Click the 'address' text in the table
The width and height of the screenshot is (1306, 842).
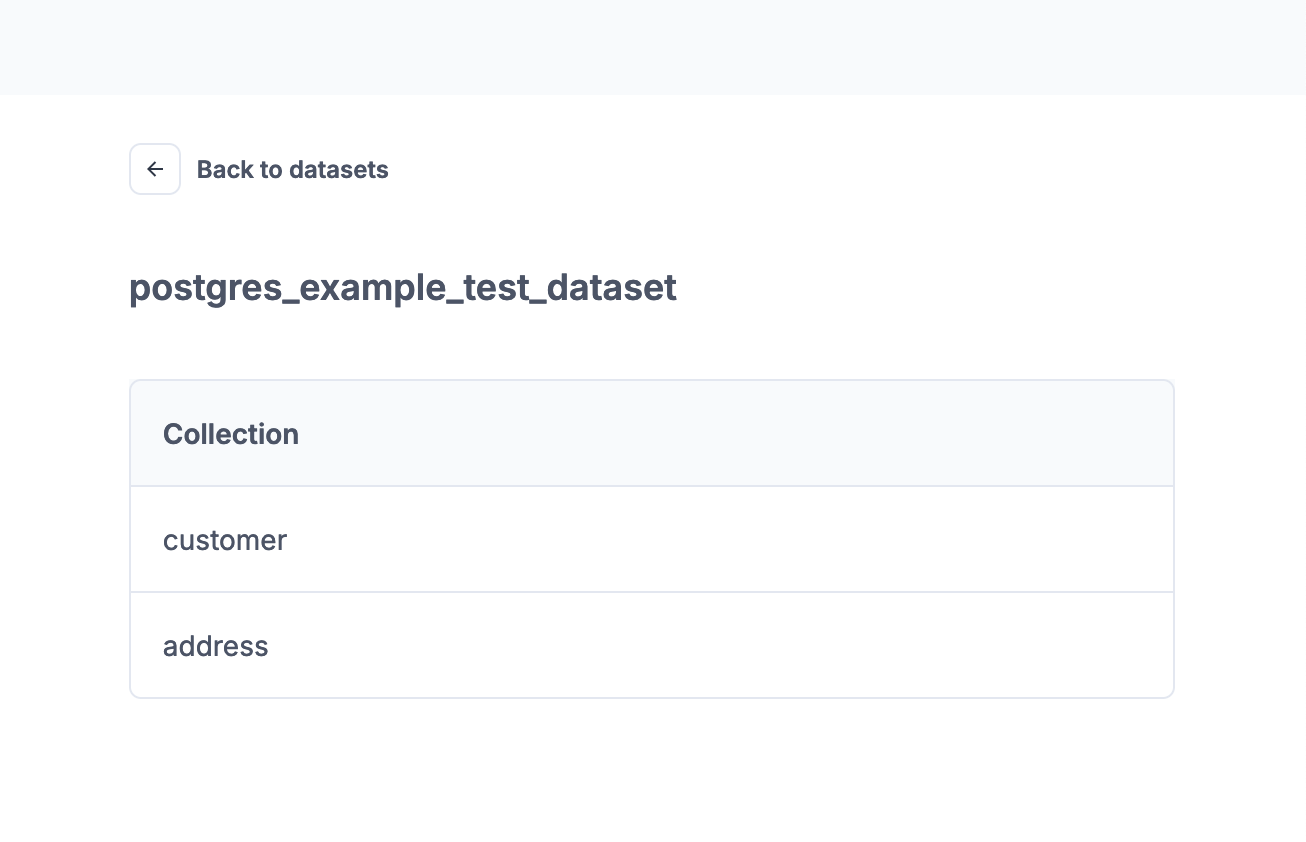pyautogui.click(x=216, y=646)
